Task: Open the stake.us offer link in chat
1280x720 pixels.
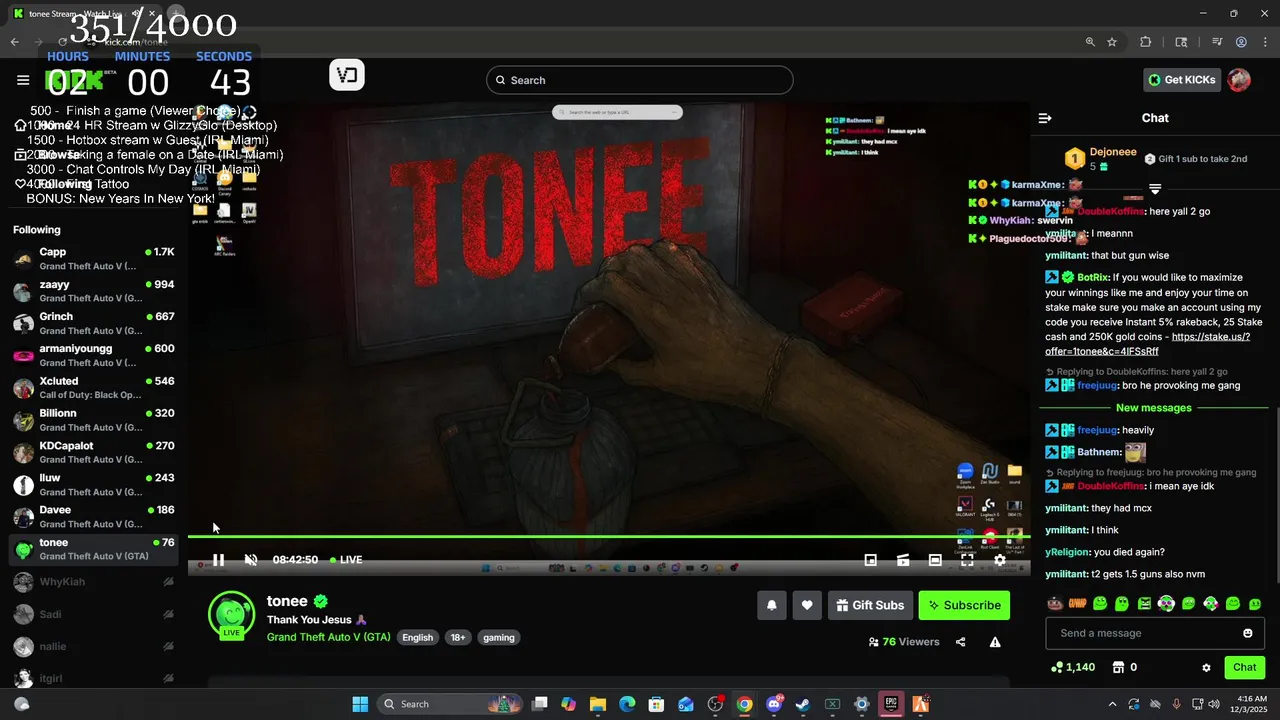Action: tap(1147, 344)
